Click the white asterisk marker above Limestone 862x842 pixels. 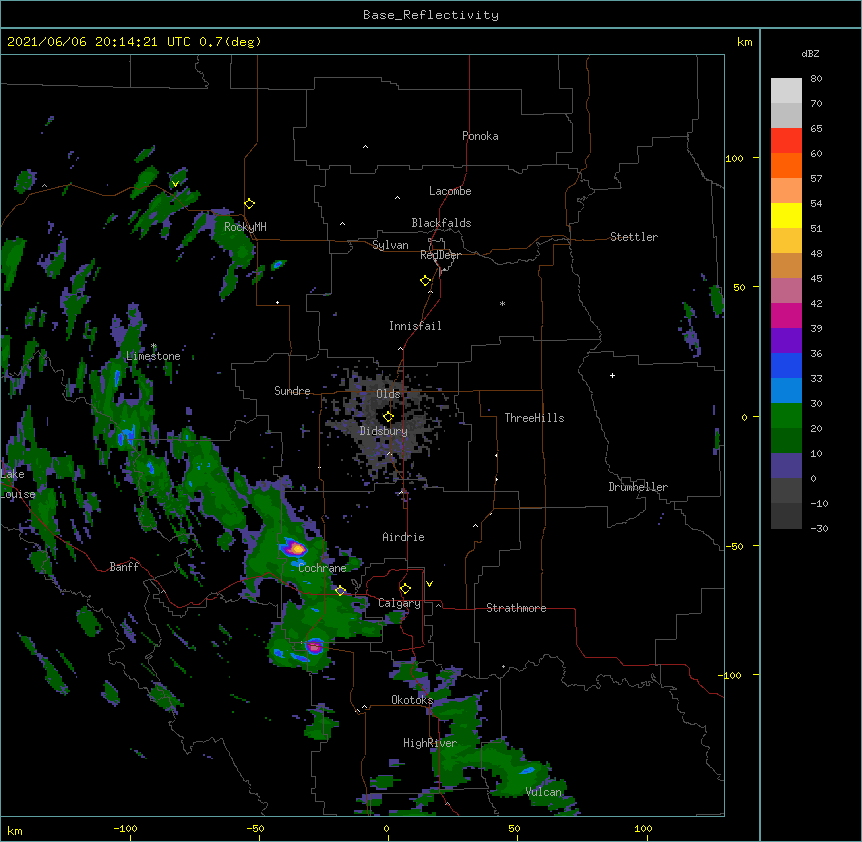point(154,346)
